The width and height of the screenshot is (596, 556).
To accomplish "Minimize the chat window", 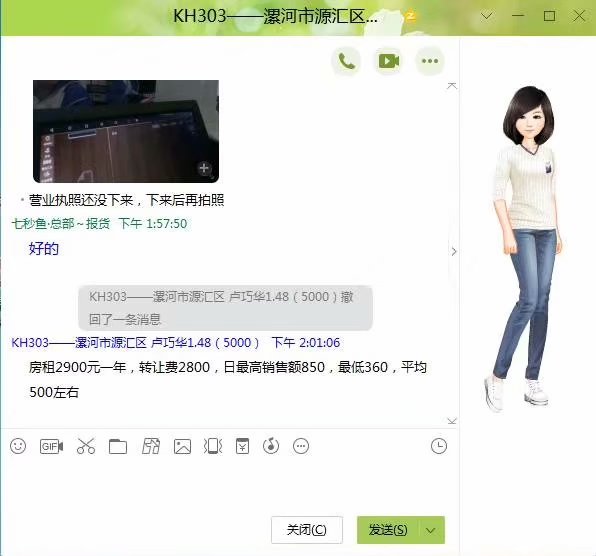I will pyautogui.click(x=518, y=16).
